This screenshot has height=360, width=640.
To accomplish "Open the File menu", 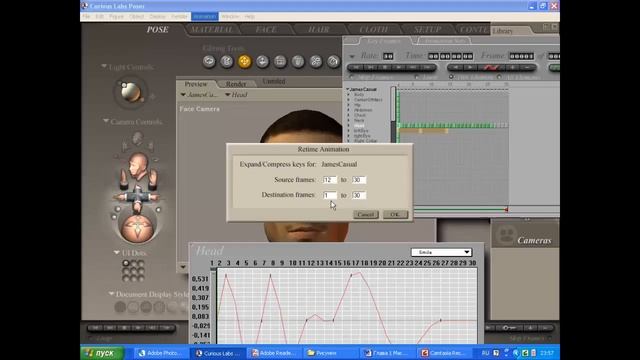I will coord(86,16).
